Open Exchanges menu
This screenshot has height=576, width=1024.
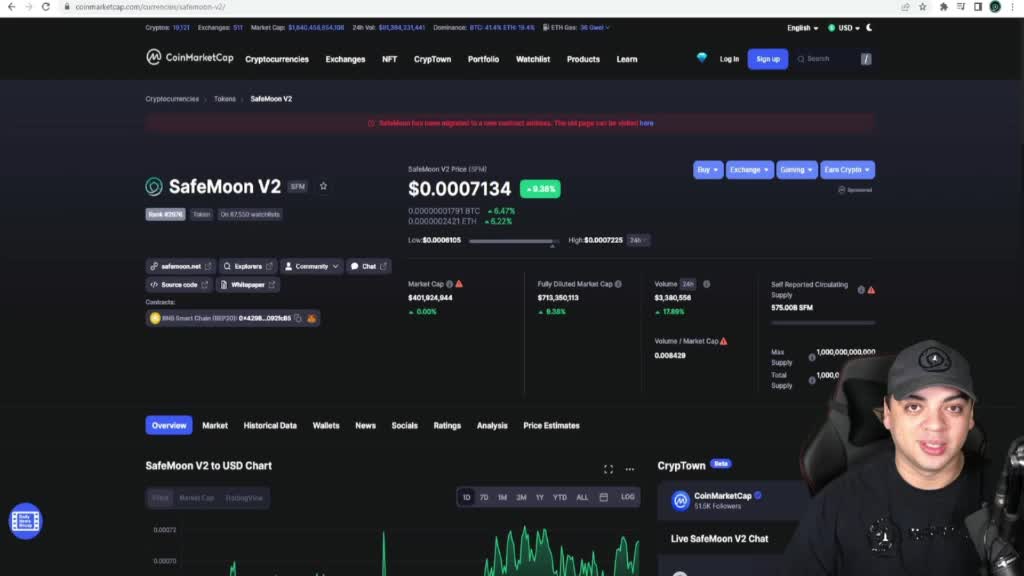pos(345,59)
